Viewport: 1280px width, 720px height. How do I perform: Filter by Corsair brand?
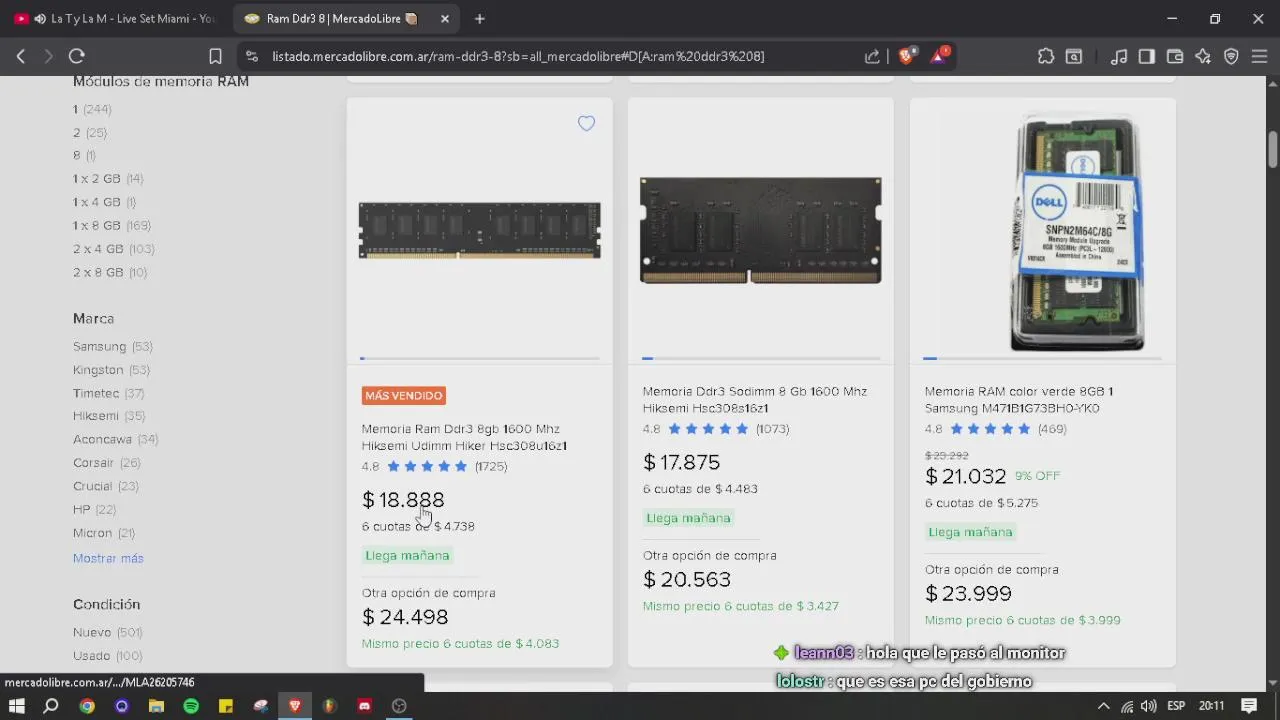pyautogui.click(x=106, y=463)
